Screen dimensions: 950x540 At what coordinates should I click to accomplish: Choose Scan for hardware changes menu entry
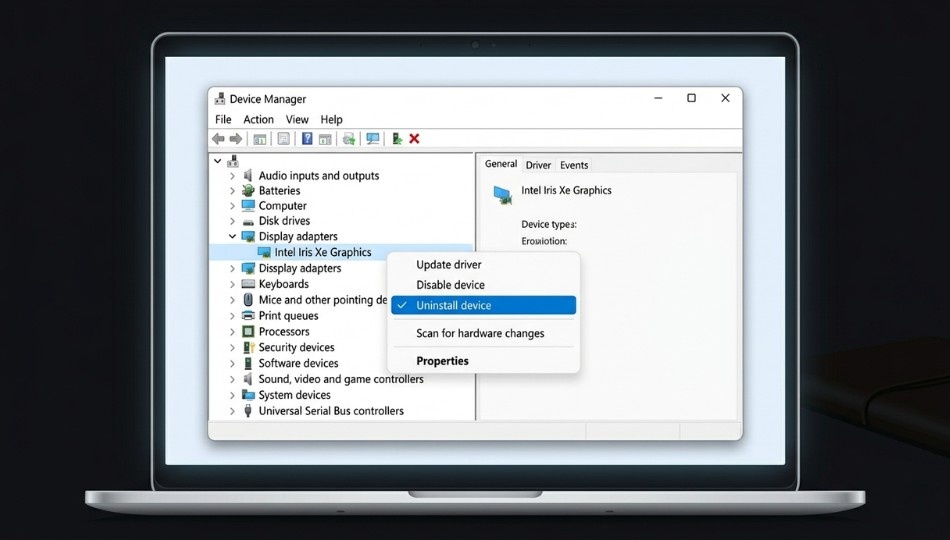(x=483, y=333)
